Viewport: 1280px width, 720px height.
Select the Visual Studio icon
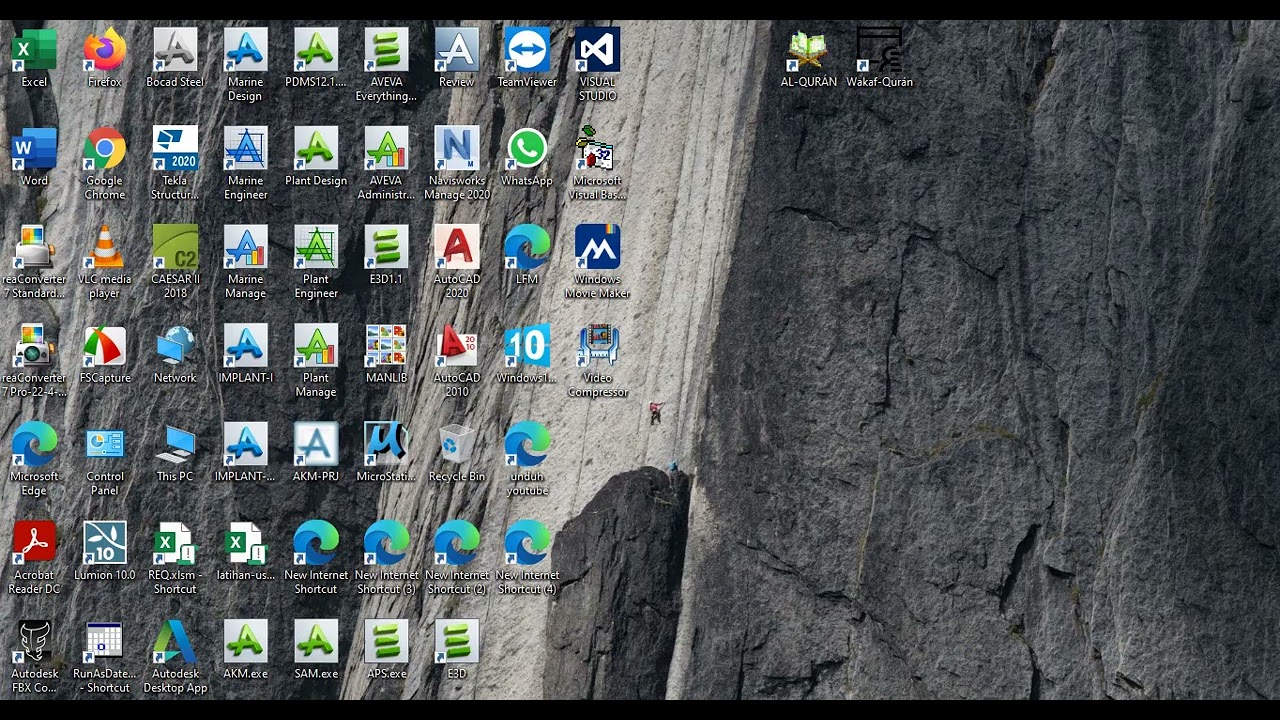tap(598, 50)
